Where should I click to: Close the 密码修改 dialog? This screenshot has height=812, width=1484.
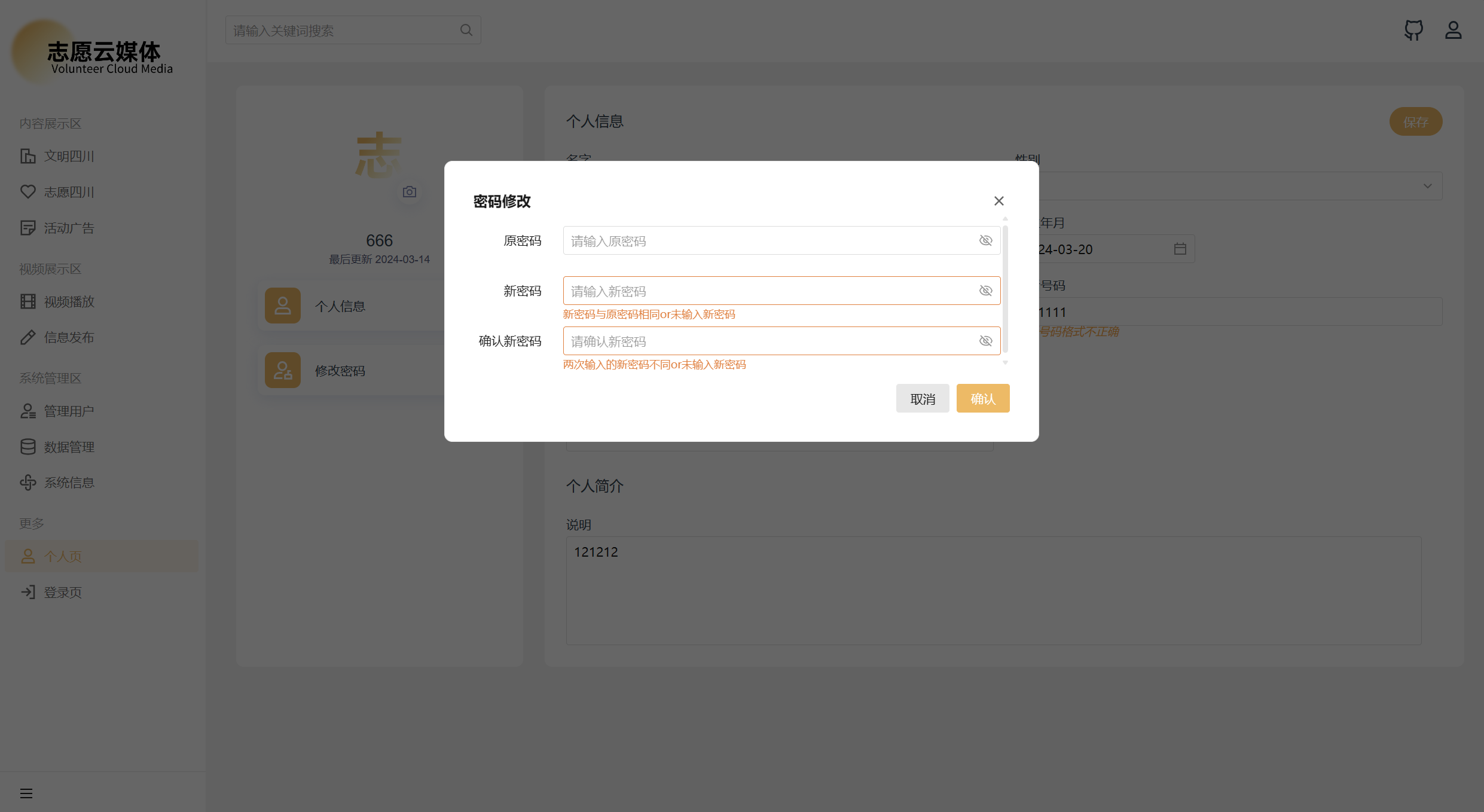point(999,201)
